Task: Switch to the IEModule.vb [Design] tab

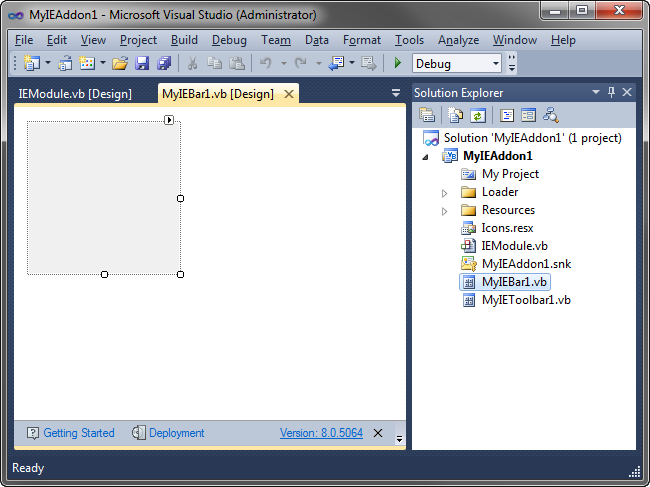Action: [75, 94]
